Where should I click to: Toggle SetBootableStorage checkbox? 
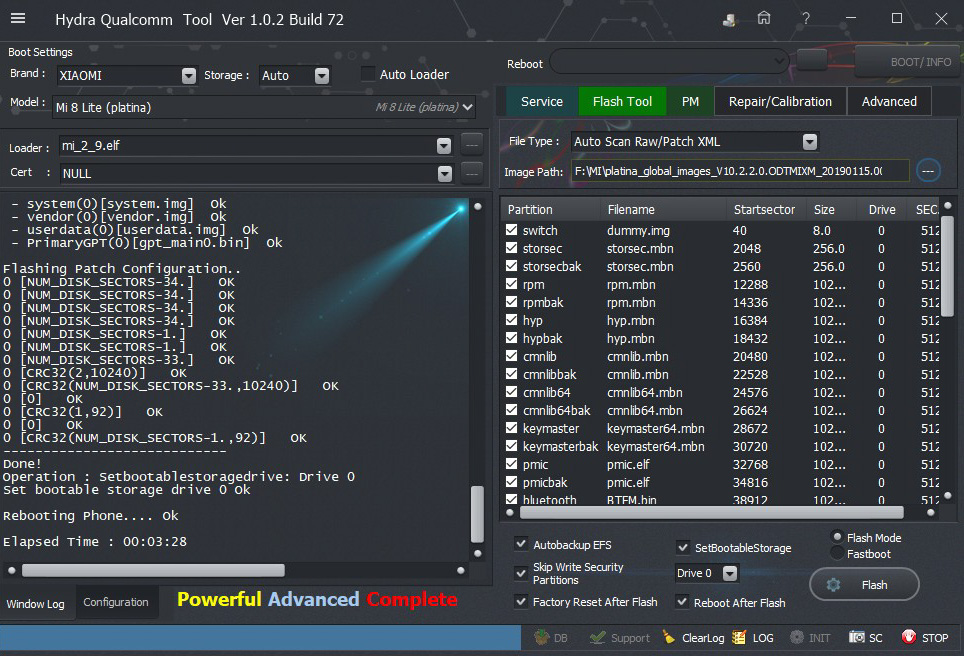682,547
